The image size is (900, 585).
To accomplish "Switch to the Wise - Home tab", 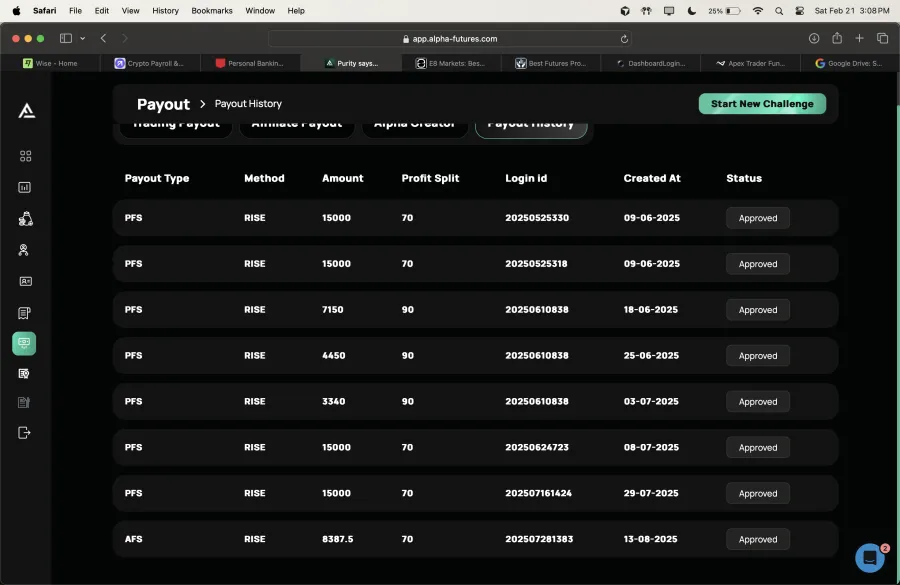I will point(51,63).
